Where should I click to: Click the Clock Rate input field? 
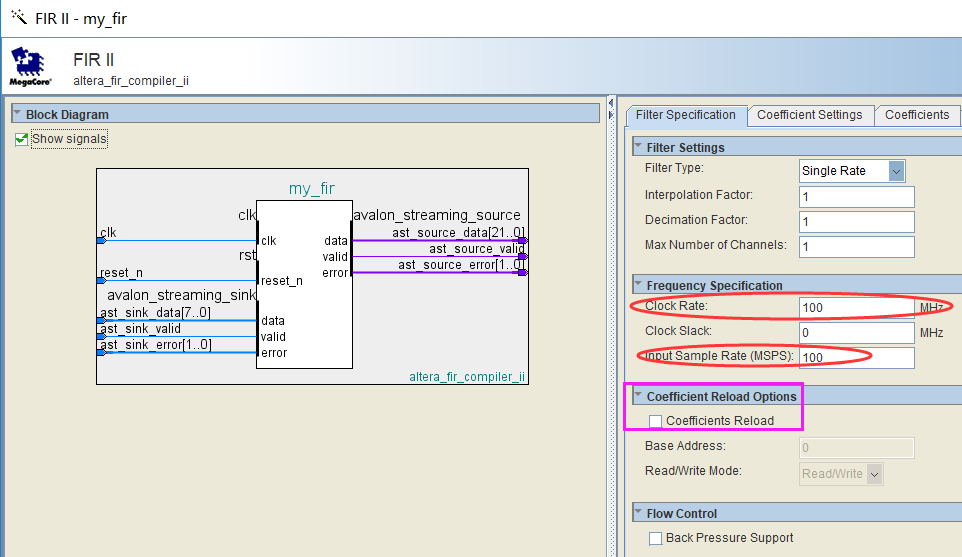click(x=856, y=307)
